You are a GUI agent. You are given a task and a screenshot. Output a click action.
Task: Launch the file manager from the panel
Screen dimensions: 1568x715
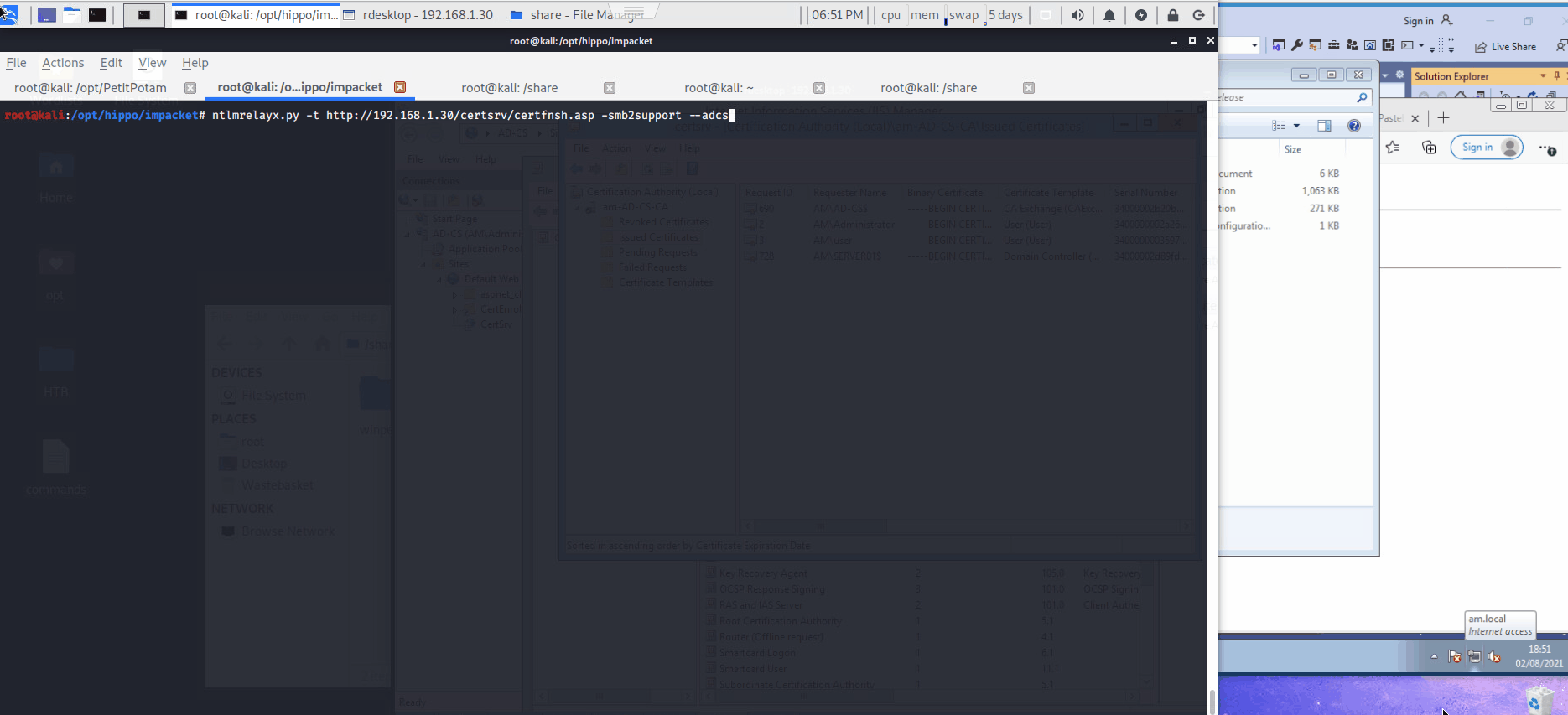[x=72, y=15]
